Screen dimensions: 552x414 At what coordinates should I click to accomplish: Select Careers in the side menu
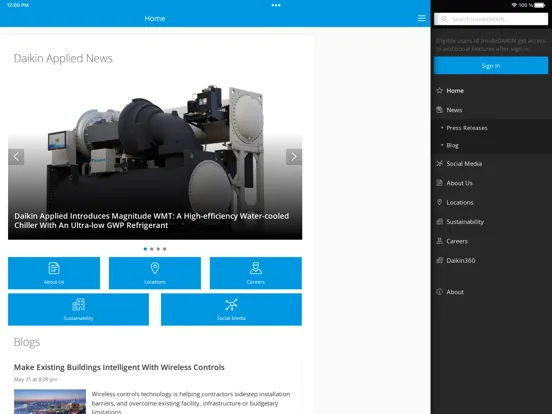[457, 241]
